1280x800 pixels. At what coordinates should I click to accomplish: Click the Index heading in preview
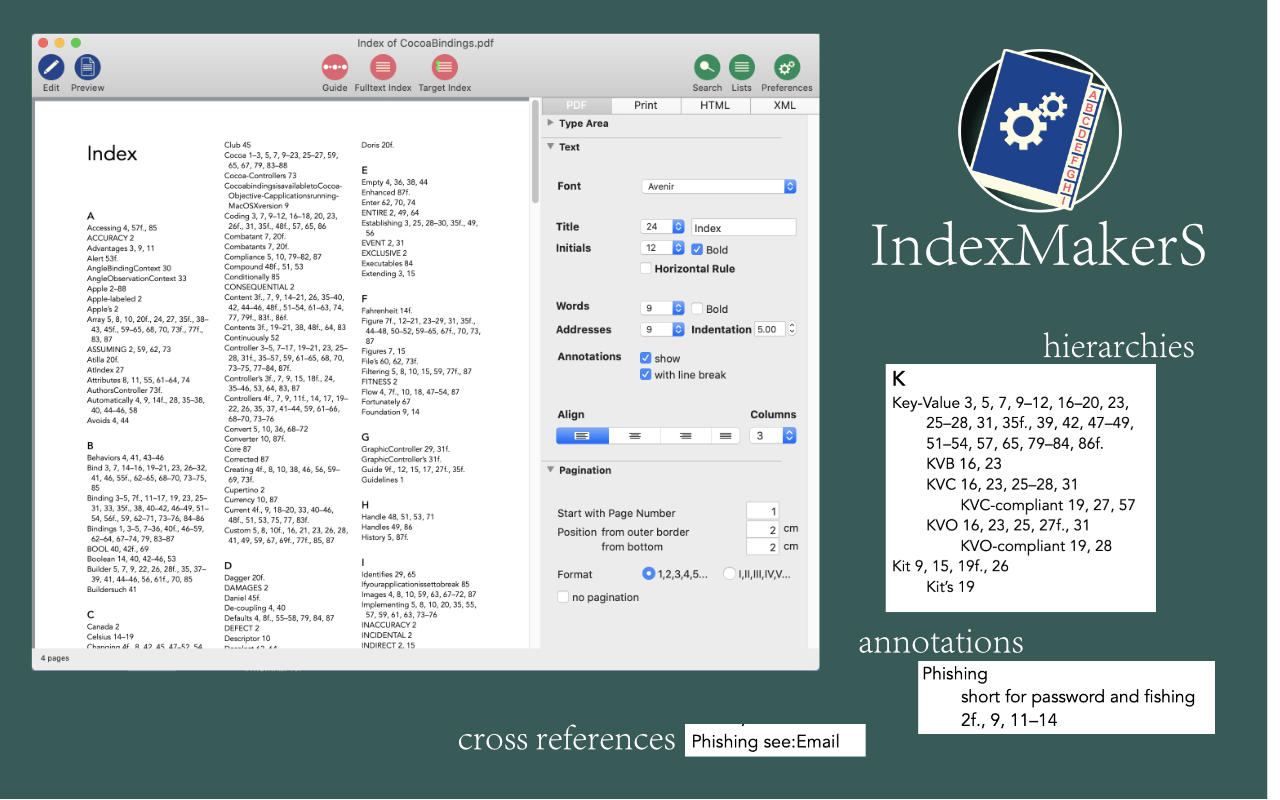click(x=112, y=153)
